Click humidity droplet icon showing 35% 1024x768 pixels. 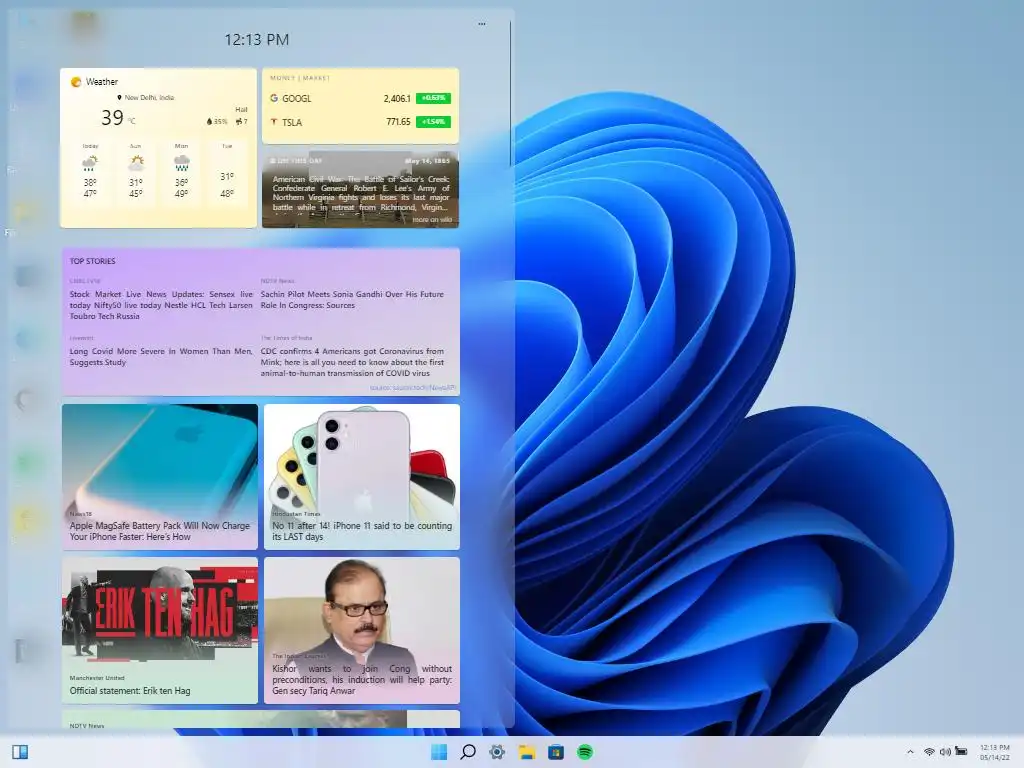click(210, 121)
